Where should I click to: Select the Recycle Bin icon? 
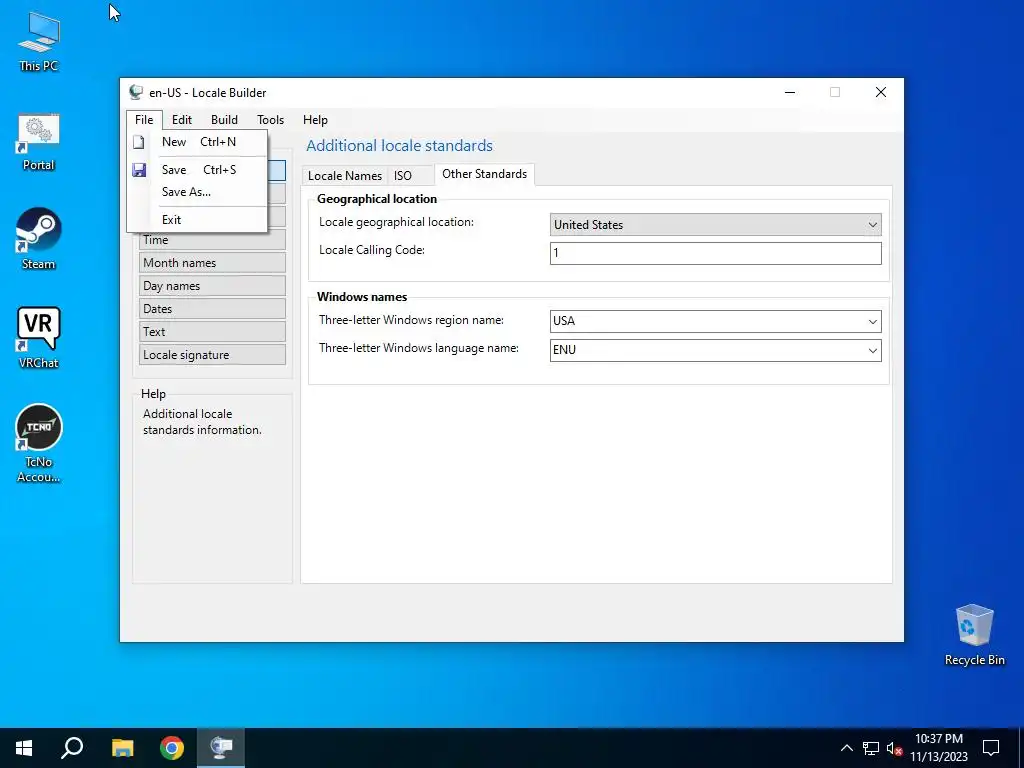click(974, 635)
